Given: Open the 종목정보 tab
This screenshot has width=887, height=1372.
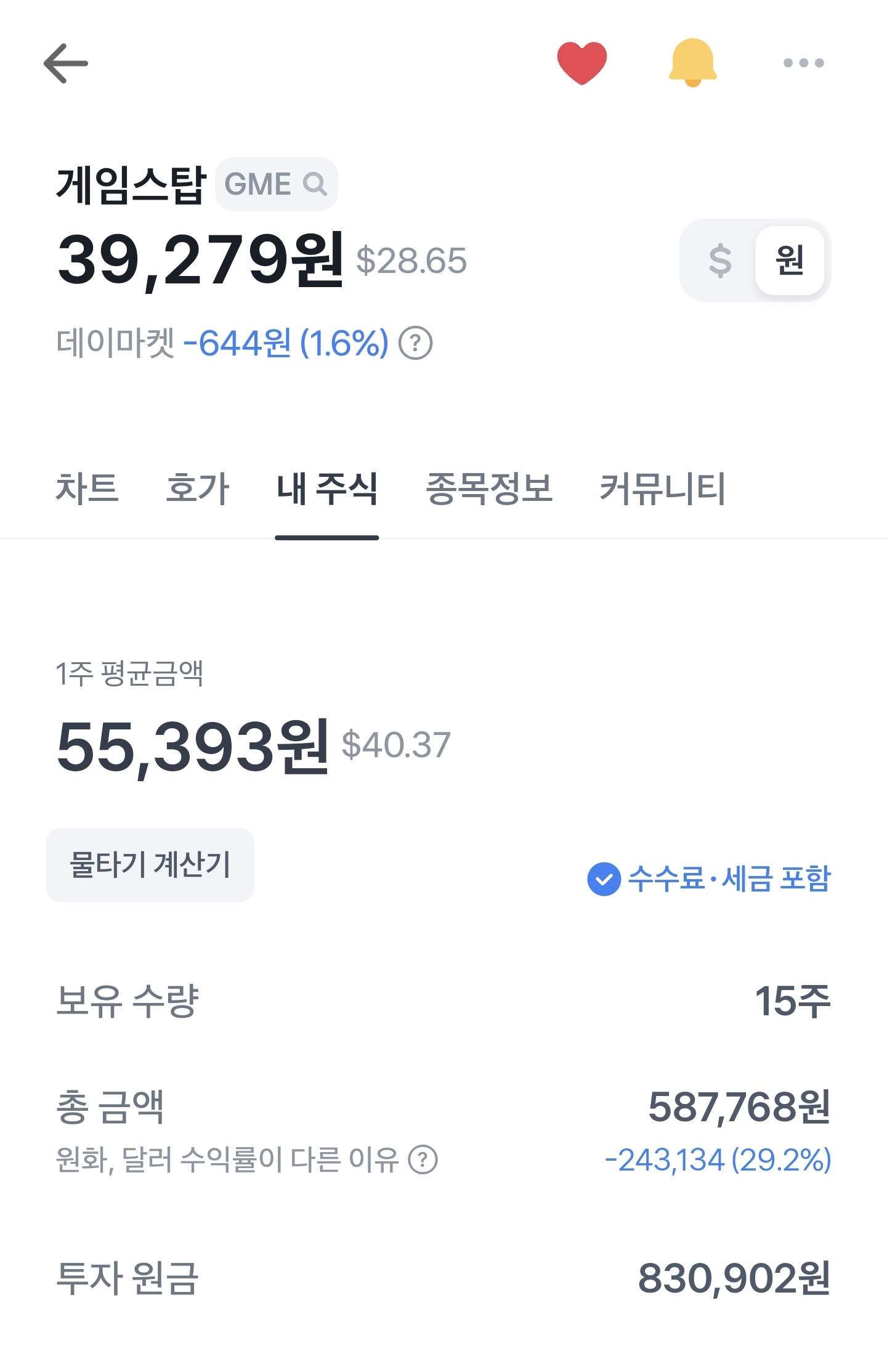Looking at the screenshot, I should pos(489,488).
